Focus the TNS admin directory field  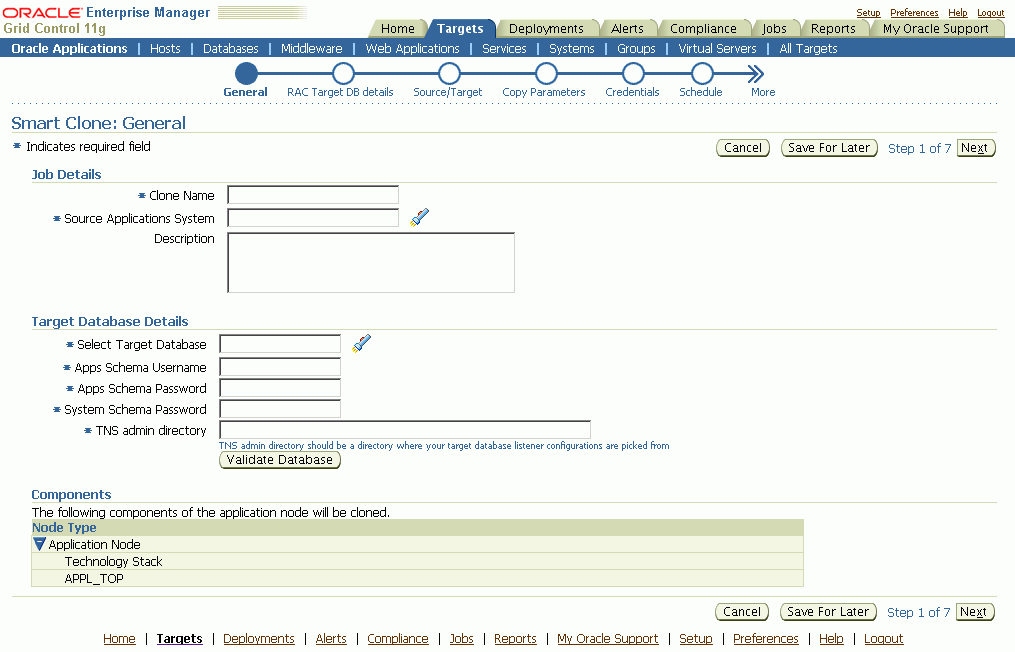coord(405,430)
